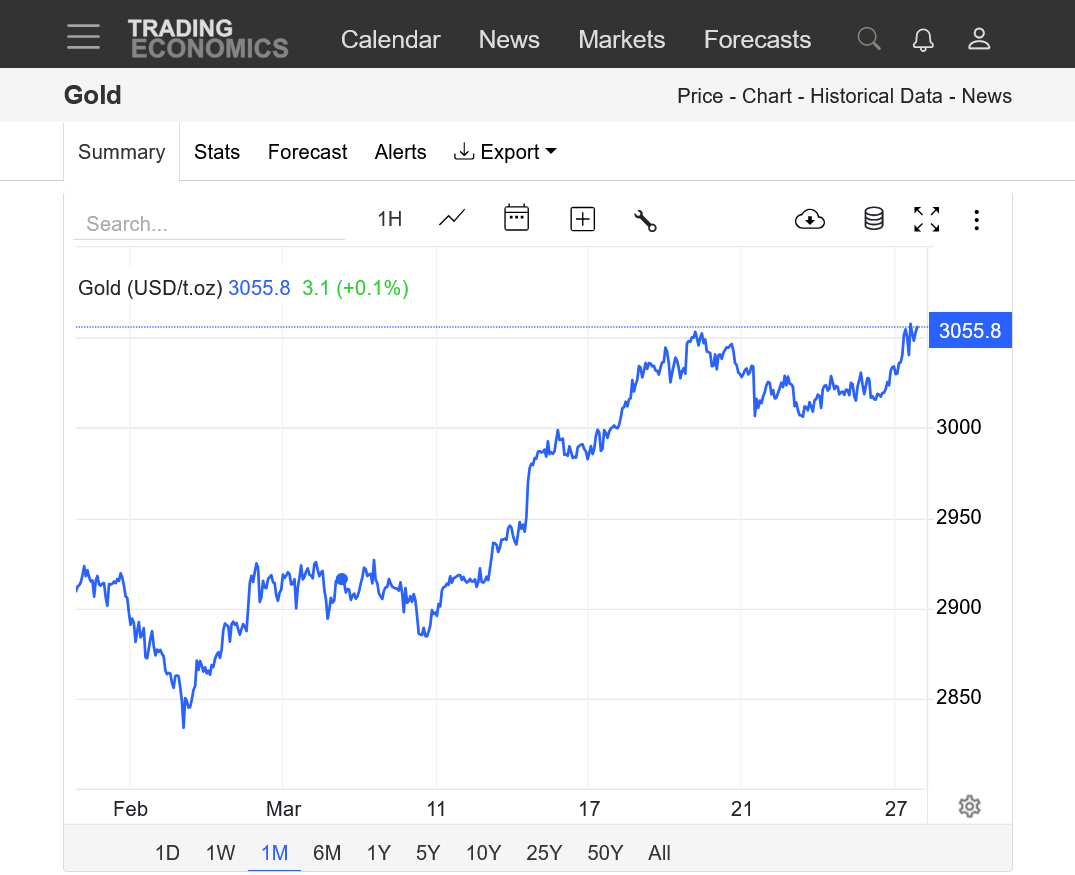Change chart type via line icon

click(452, 218)
